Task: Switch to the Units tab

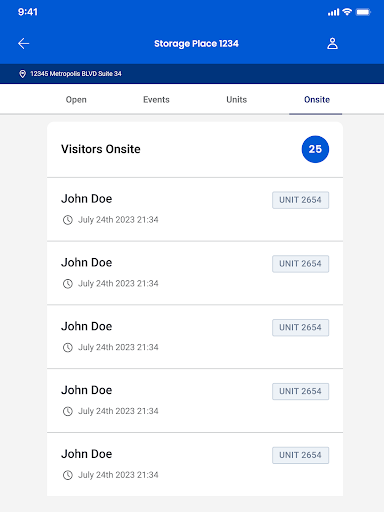Action: [x=237, y=100]
